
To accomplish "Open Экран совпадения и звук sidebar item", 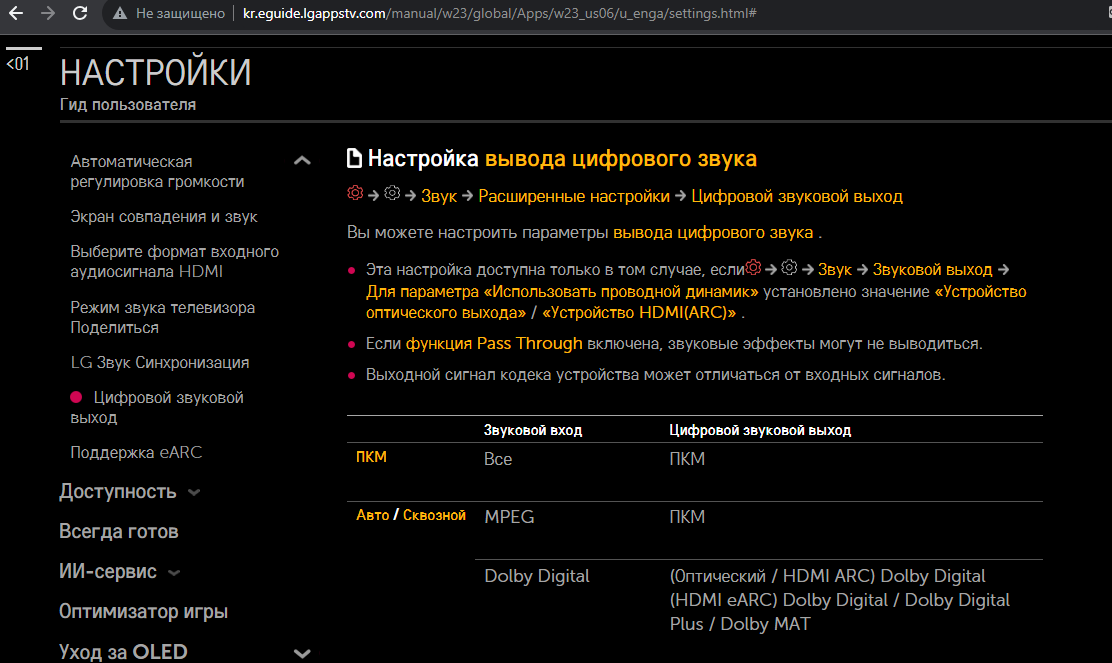I will [164, 216].
